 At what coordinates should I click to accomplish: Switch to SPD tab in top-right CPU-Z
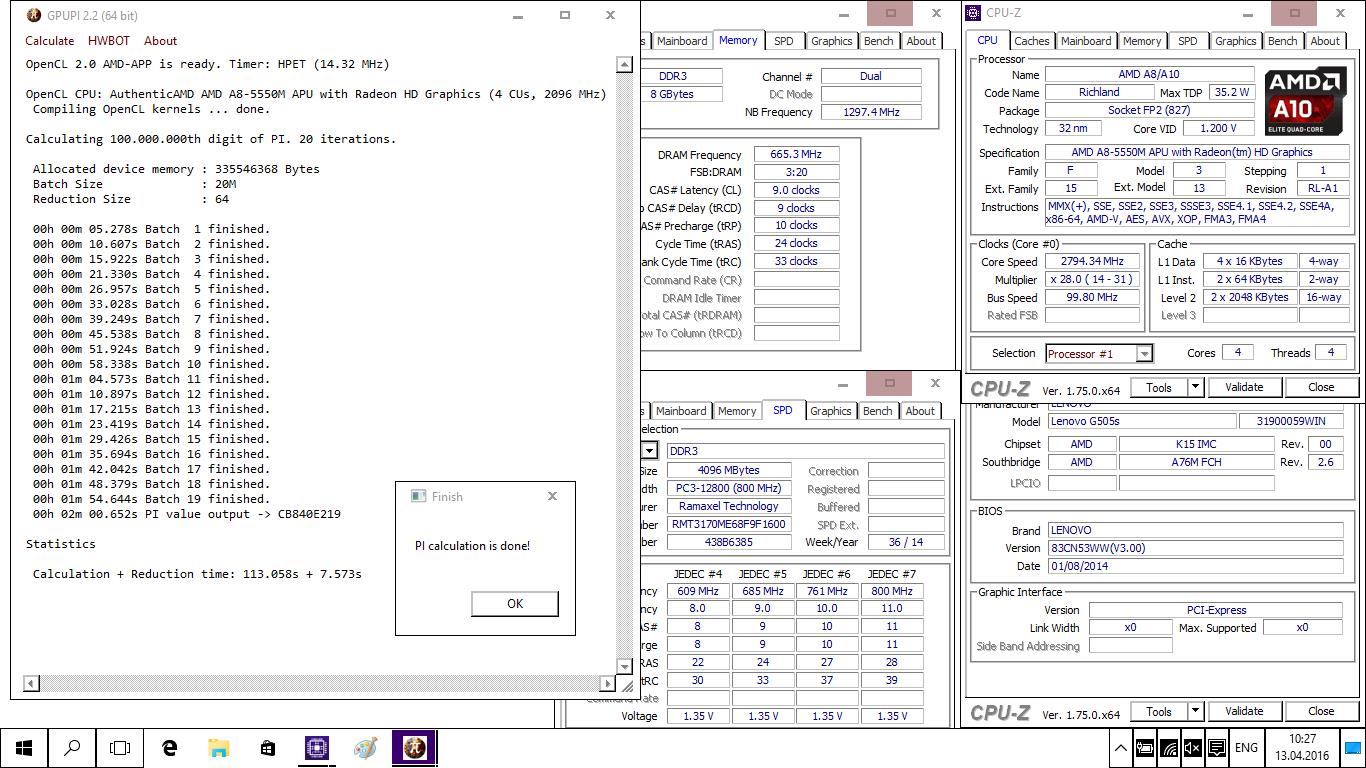1188,41
